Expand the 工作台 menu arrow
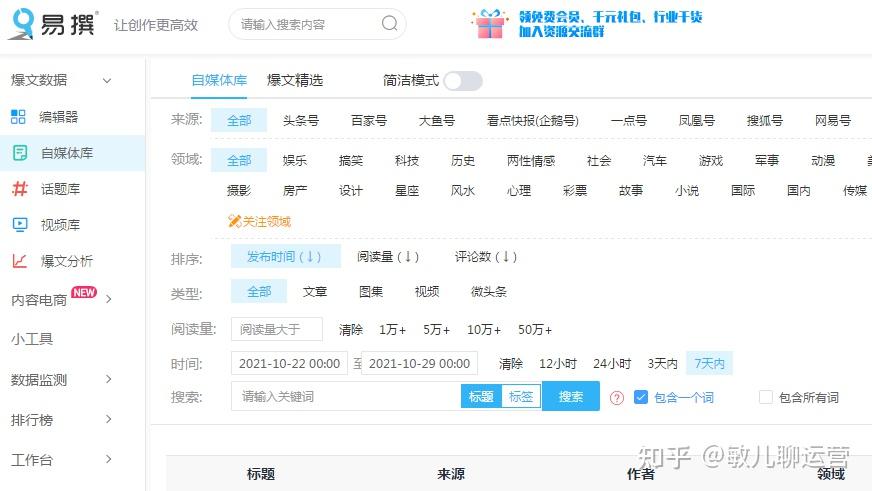The image size is (872, 491). coord(109,459)
